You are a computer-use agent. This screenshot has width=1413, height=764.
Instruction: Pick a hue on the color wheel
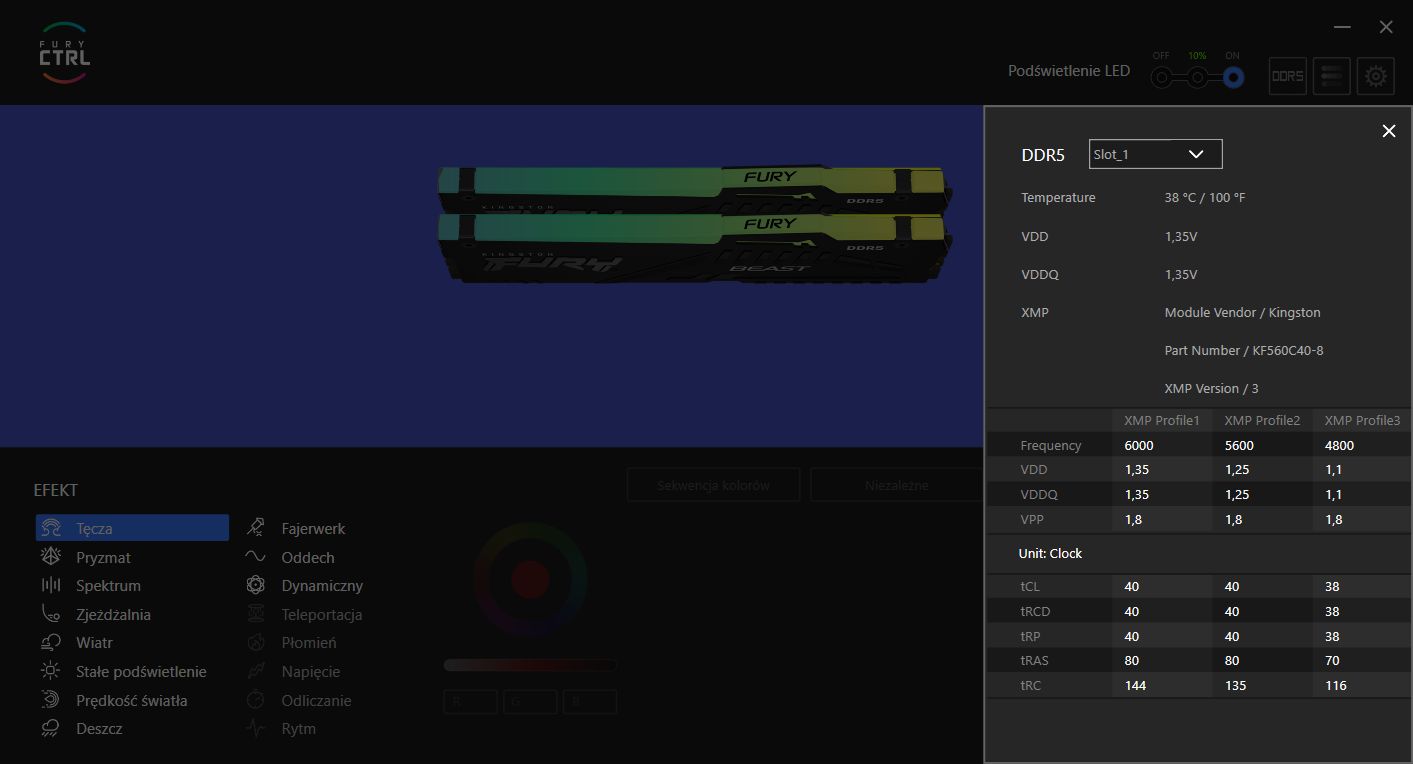click(530, 578)
